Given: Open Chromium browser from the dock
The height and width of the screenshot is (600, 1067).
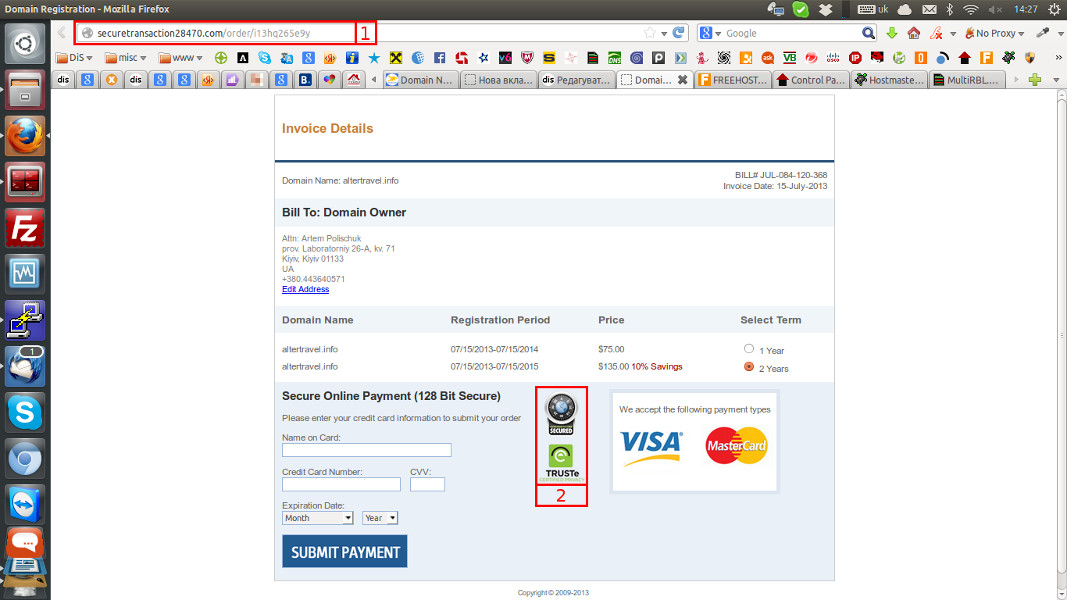Looking at the screenshot, I should click(x=25, y=459).
